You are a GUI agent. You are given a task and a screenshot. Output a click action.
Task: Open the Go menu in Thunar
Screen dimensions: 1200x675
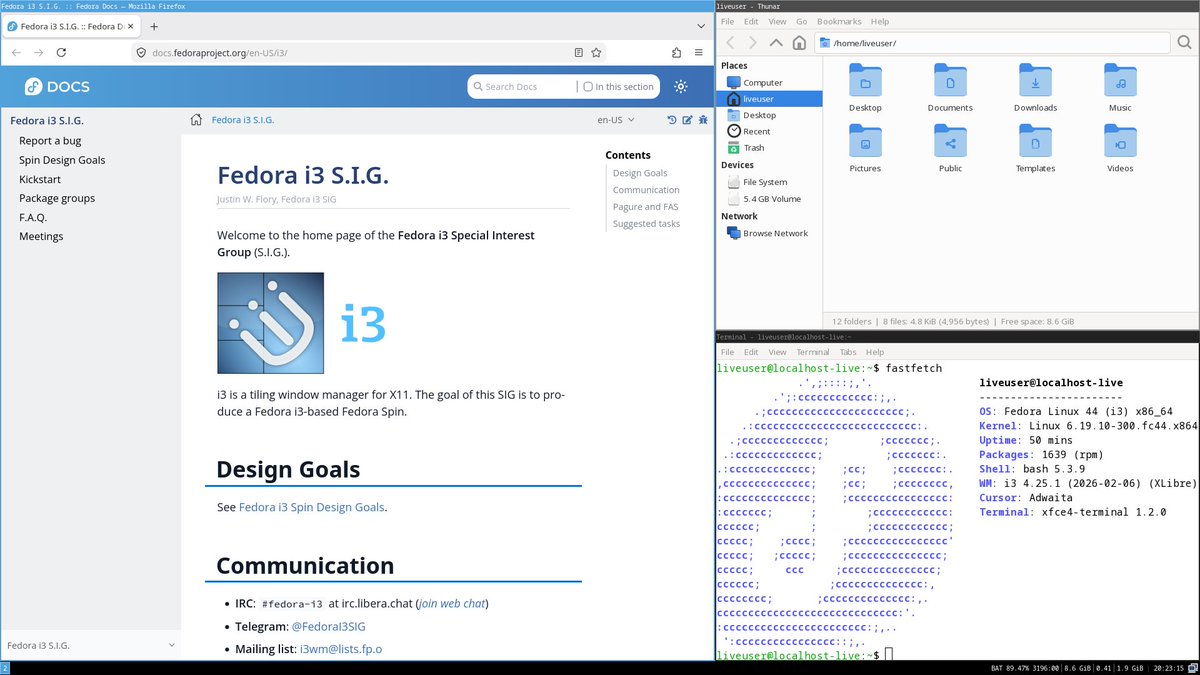tap(801, 21)
